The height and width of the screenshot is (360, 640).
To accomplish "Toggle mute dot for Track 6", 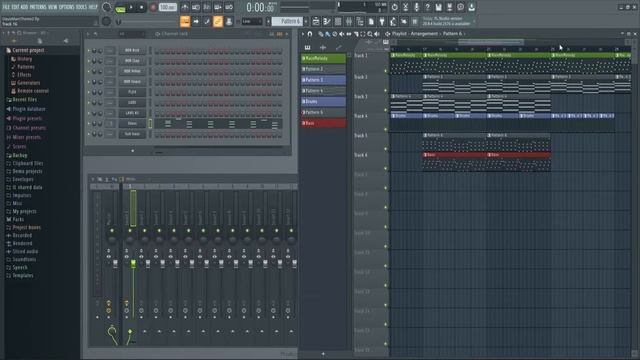I will (x=386, y=169).
